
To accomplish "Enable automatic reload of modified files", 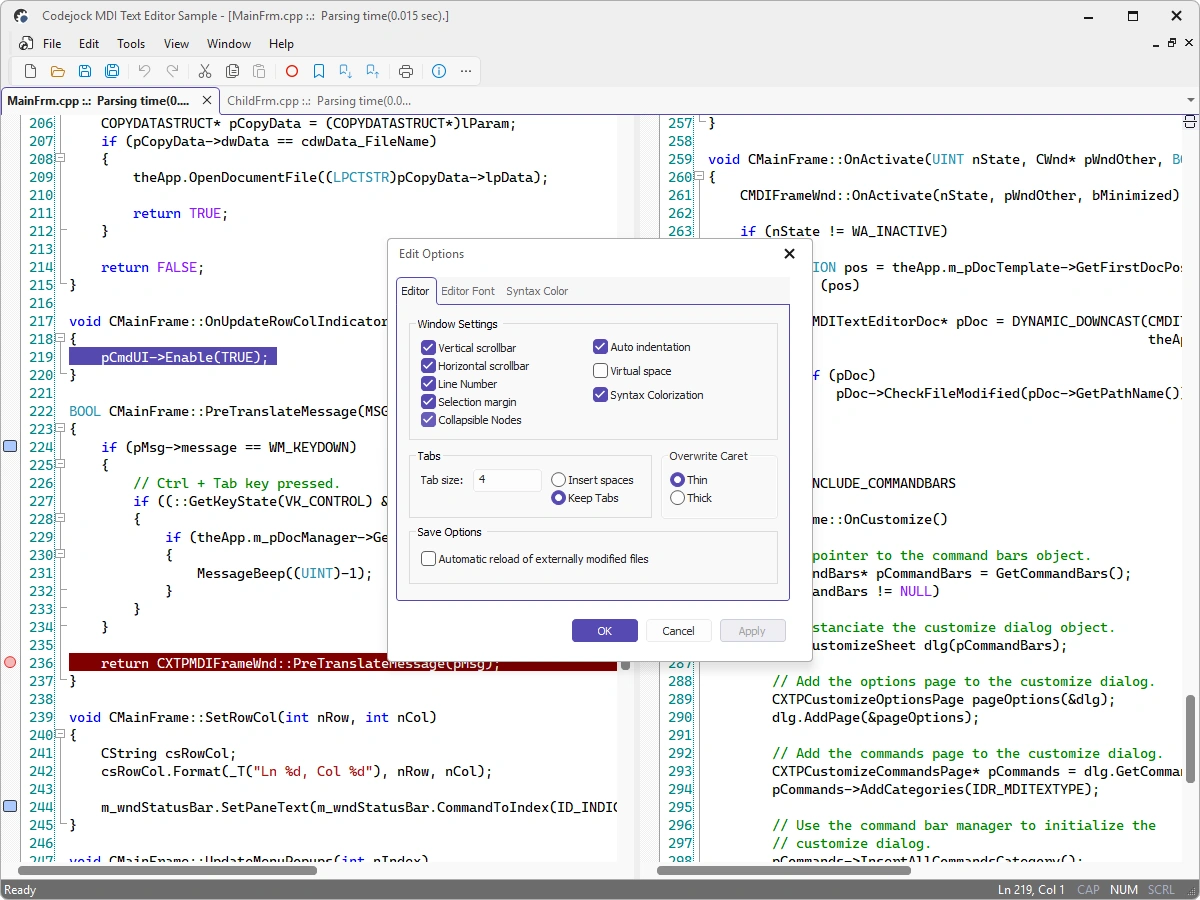I will 429,559.
